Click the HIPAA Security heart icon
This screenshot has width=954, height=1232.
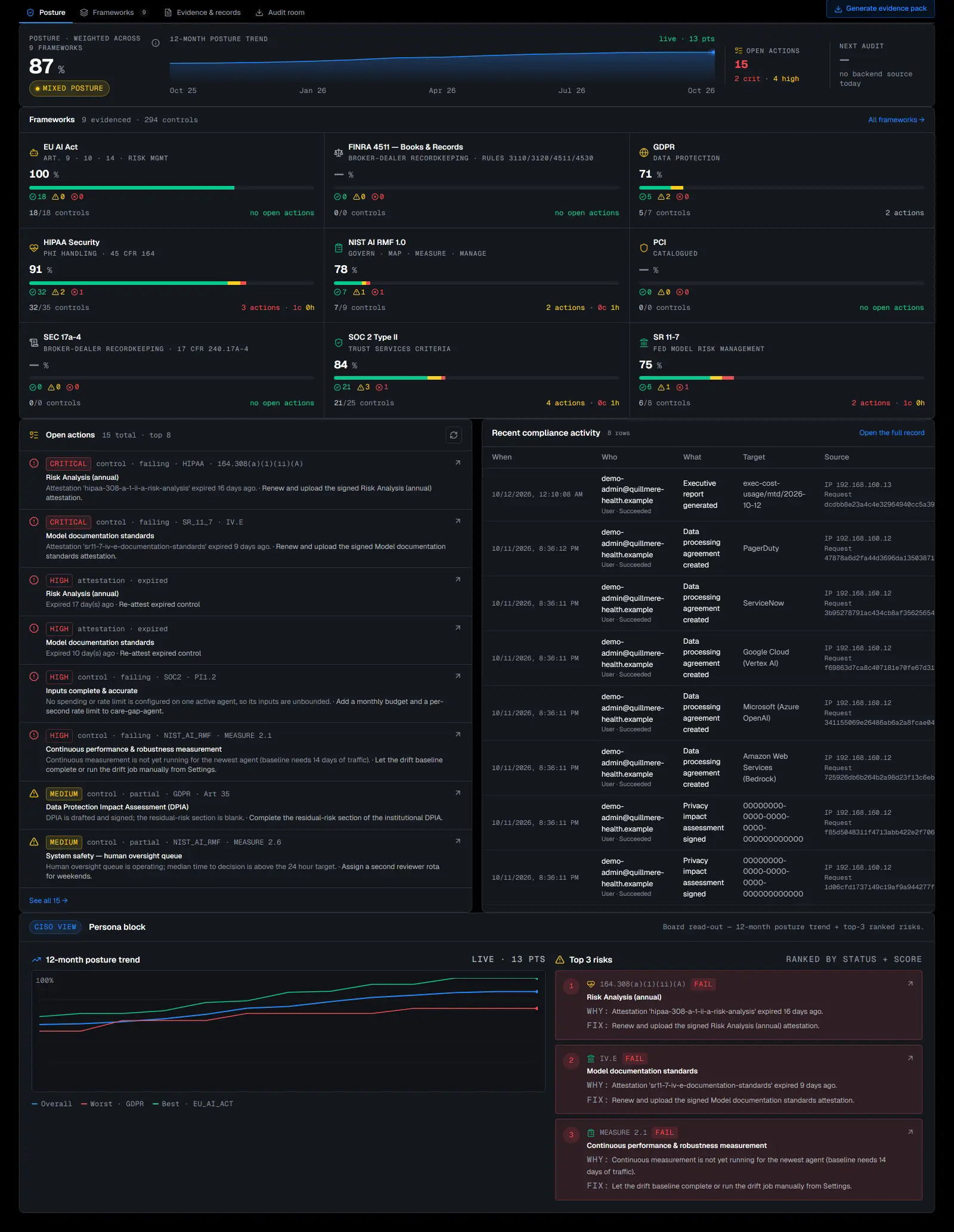pyautogui.click(x=34, y=248)
